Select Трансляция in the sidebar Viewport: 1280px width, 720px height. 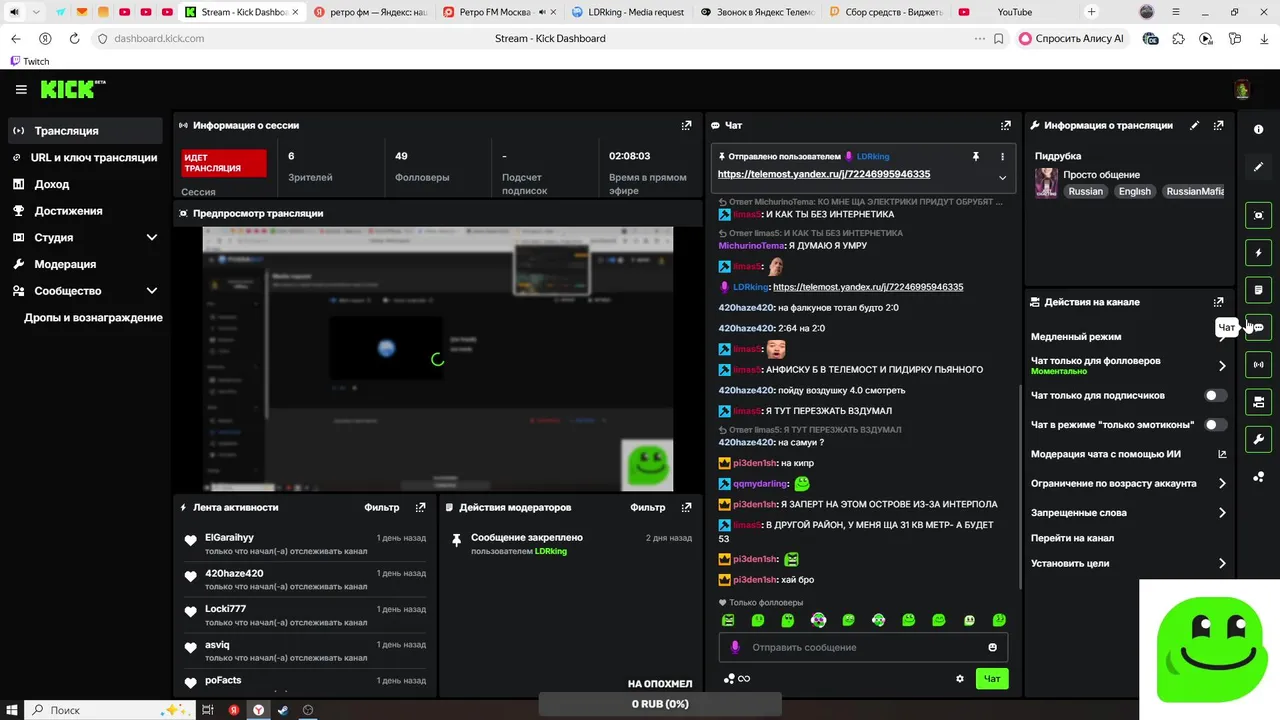[85, 131]
